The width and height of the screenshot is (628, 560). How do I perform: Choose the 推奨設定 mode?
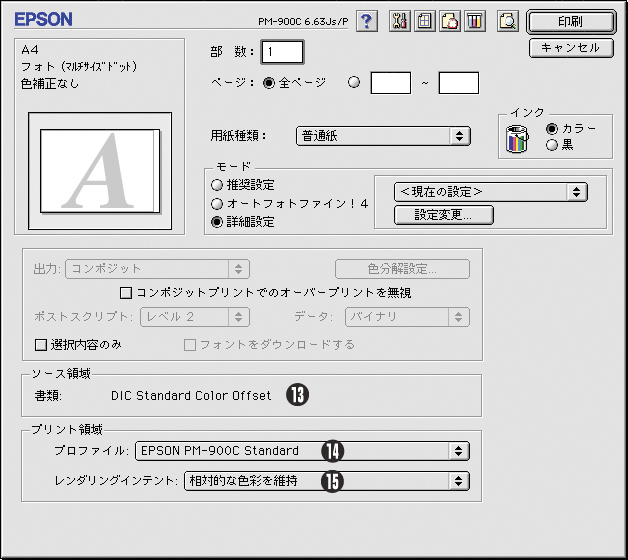[216, 185]
